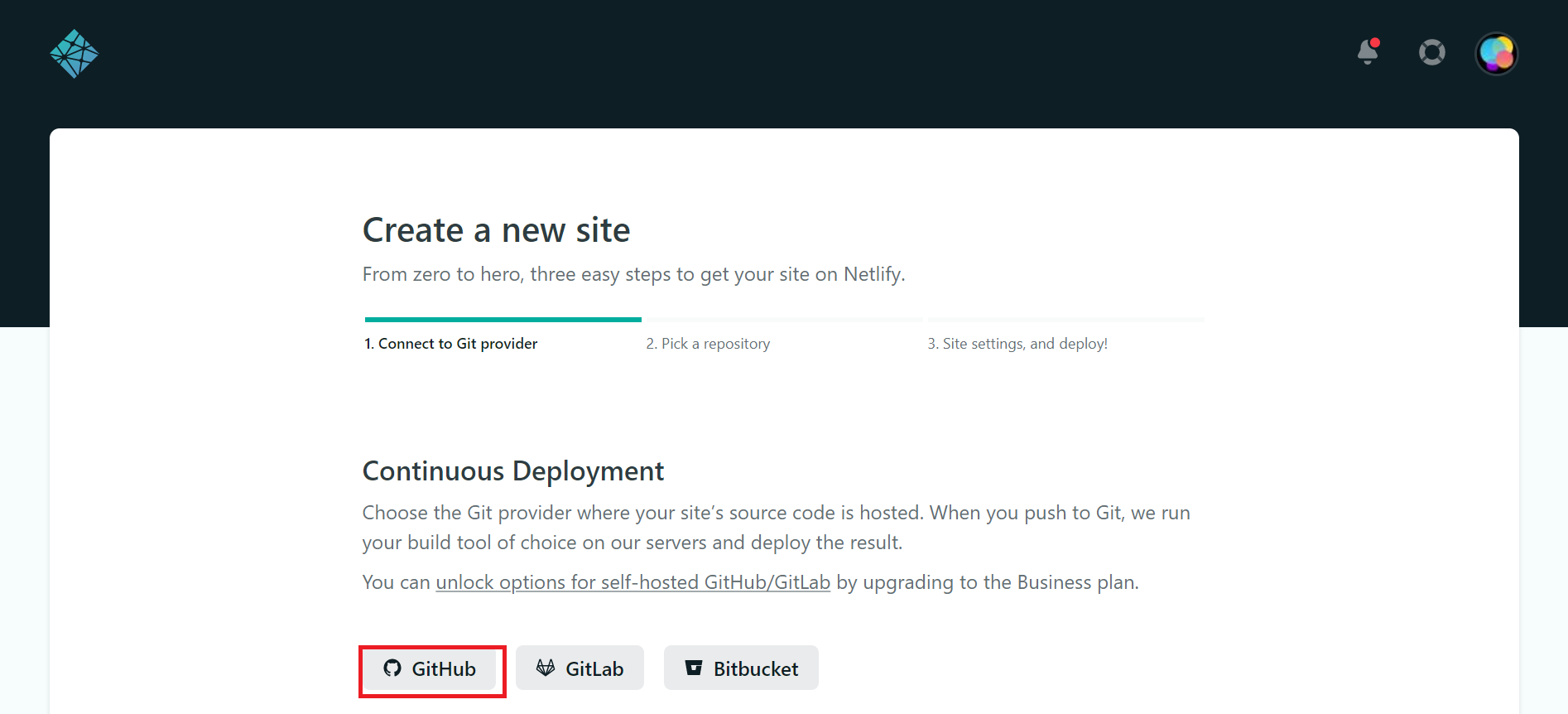Follow the unlock options for self-hosted GitHub/GitLab link

tap(632, 582)
